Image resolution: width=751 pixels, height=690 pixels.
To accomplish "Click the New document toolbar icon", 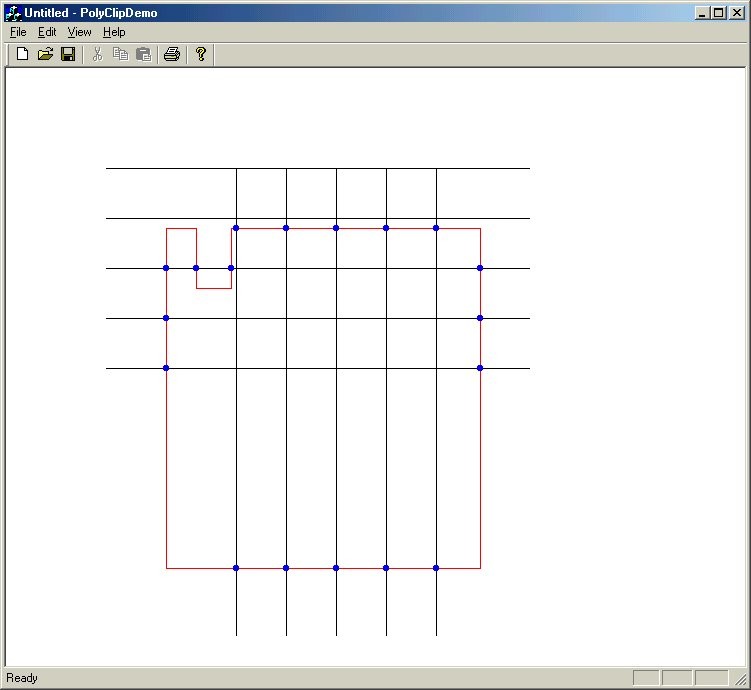I will (x=22, y=54).
